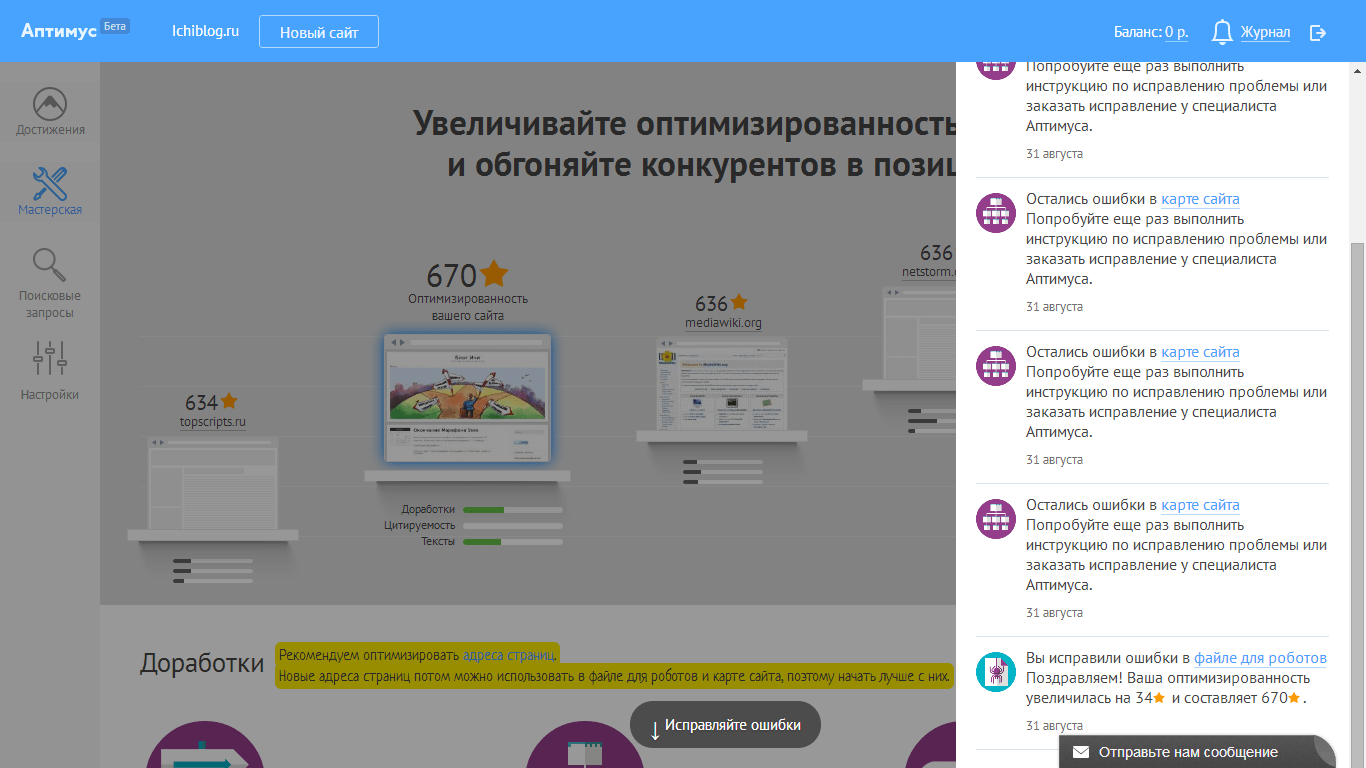Open Достижения in the sidebar
The image size is (1366, 768).
point(50,111)
